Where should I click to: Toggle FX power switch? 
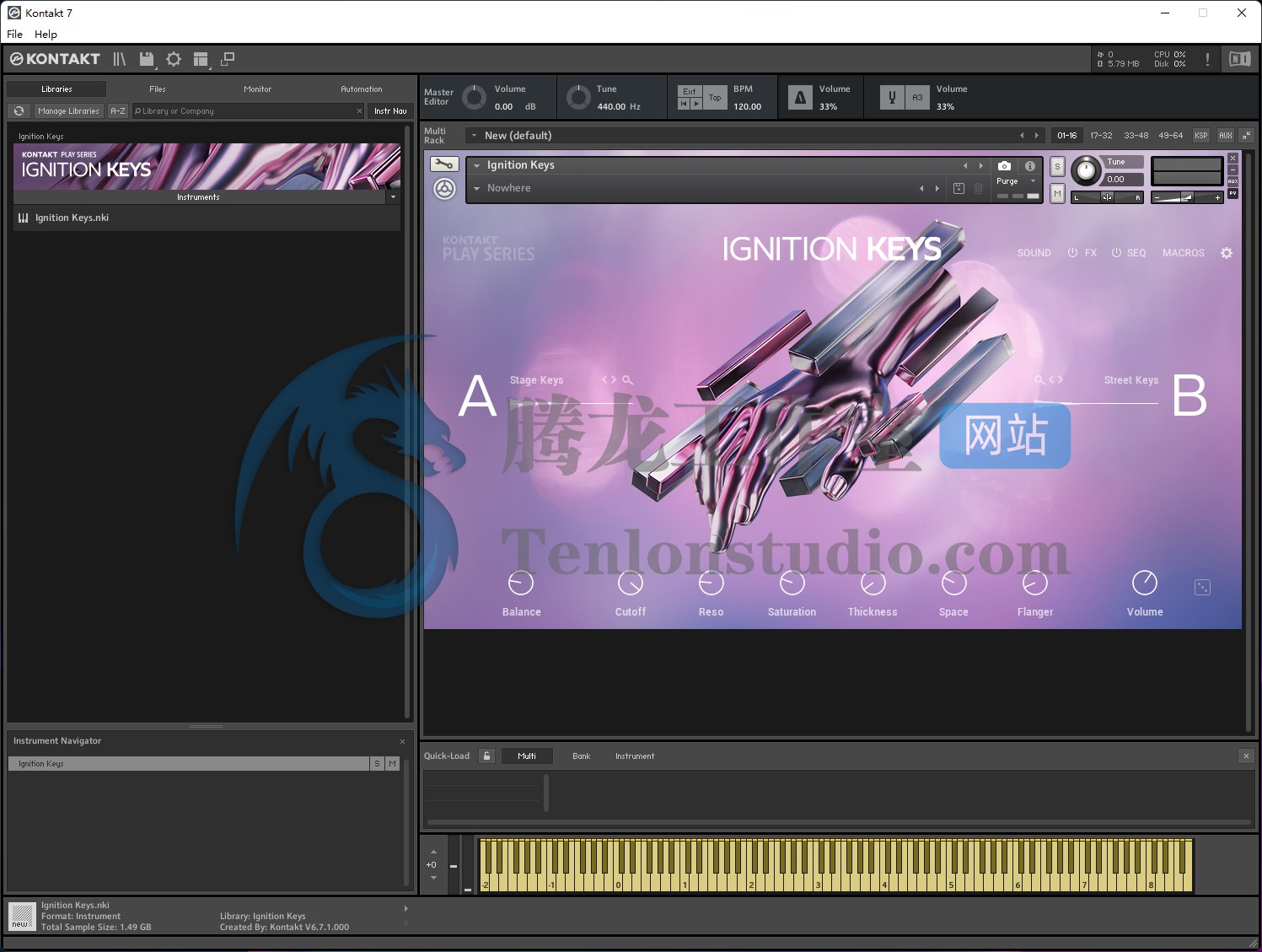1072,253
